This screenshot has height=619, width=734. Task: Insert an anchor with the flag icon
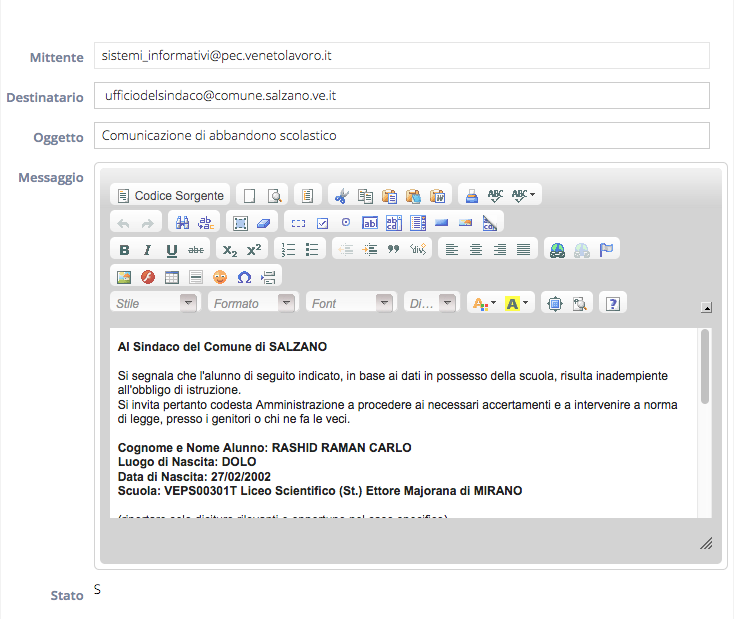[606, 250]
